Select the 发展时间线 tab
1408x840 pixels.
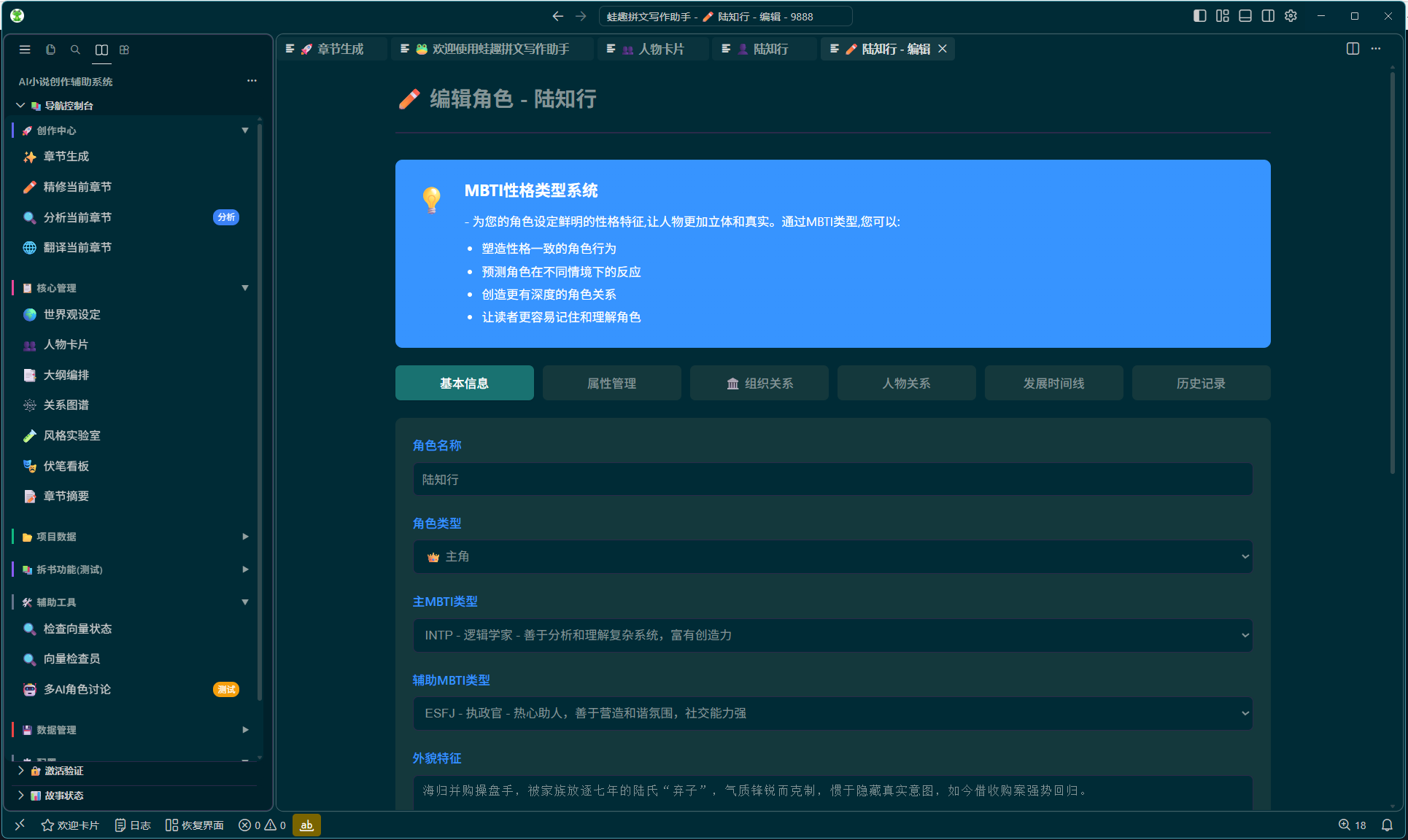tap(1054, 383)
